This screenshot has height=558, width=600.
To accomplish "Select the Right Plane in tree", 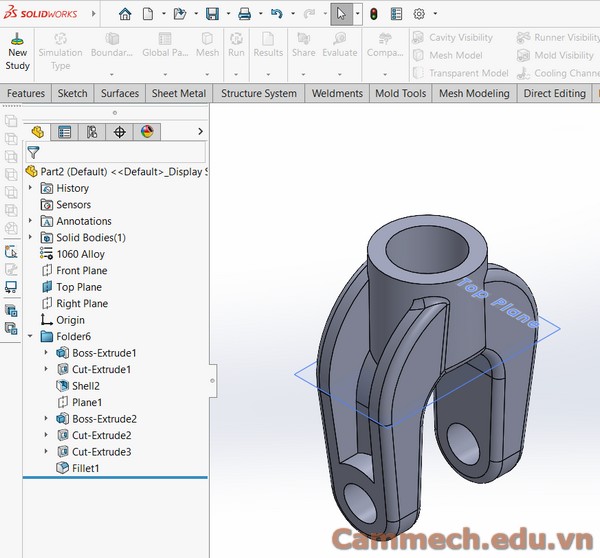I will [75, 303].
